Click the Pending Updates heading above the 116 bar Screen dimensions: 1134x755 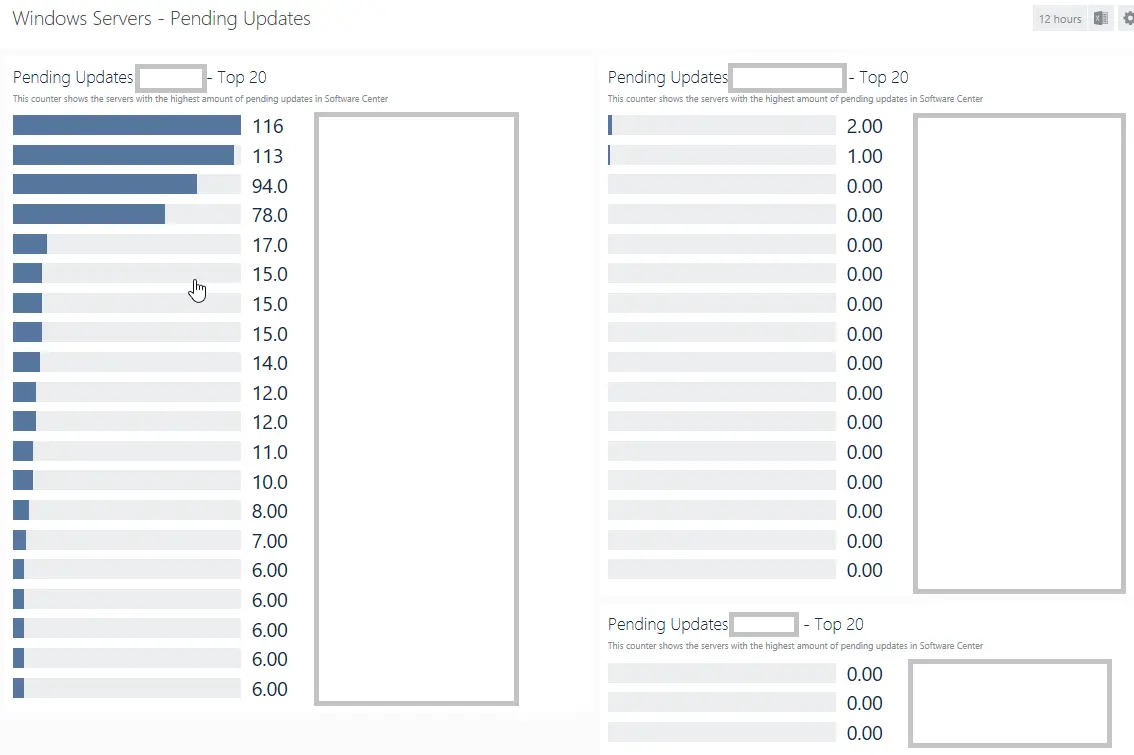click(73, 77)
